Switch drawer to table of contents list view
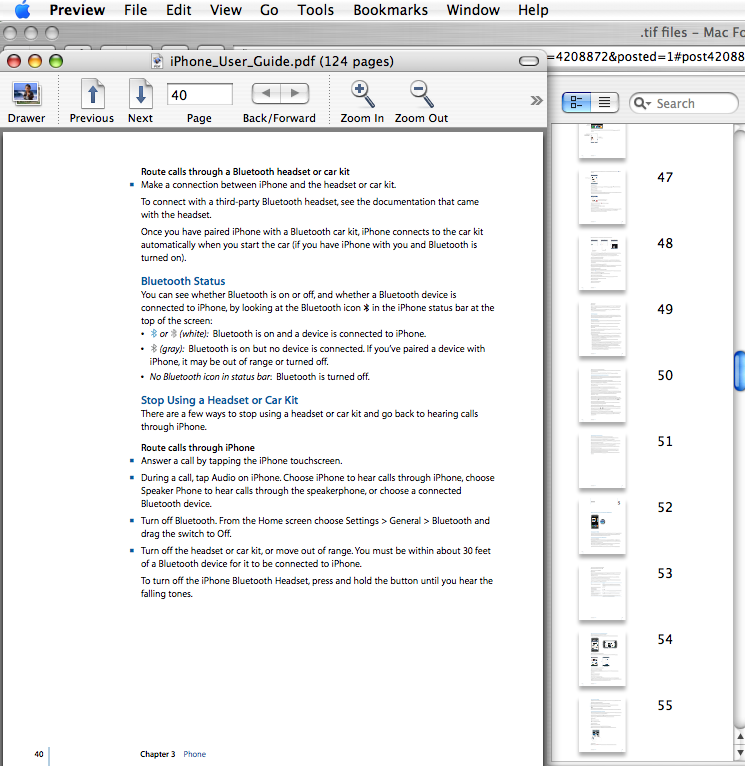Viewport: 745px width, 766px height. [604, 103]
